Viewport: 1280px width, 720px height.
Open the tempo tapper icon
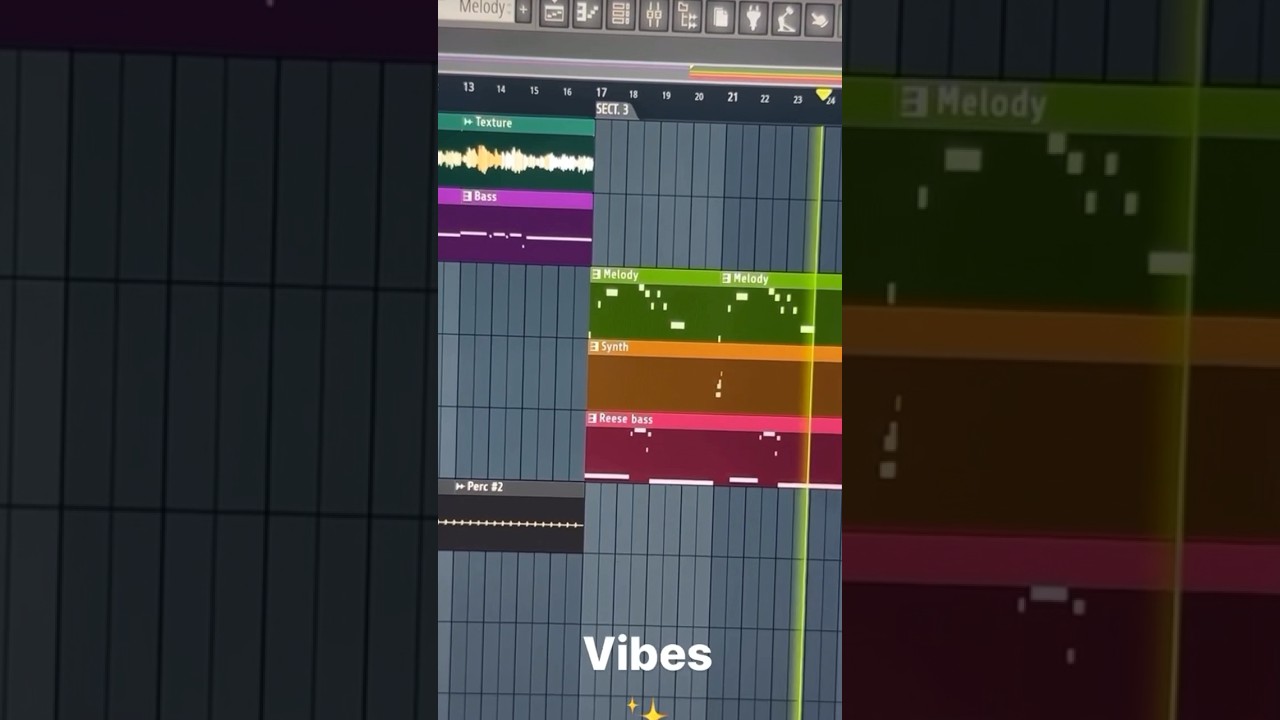[x=786, y=19]
